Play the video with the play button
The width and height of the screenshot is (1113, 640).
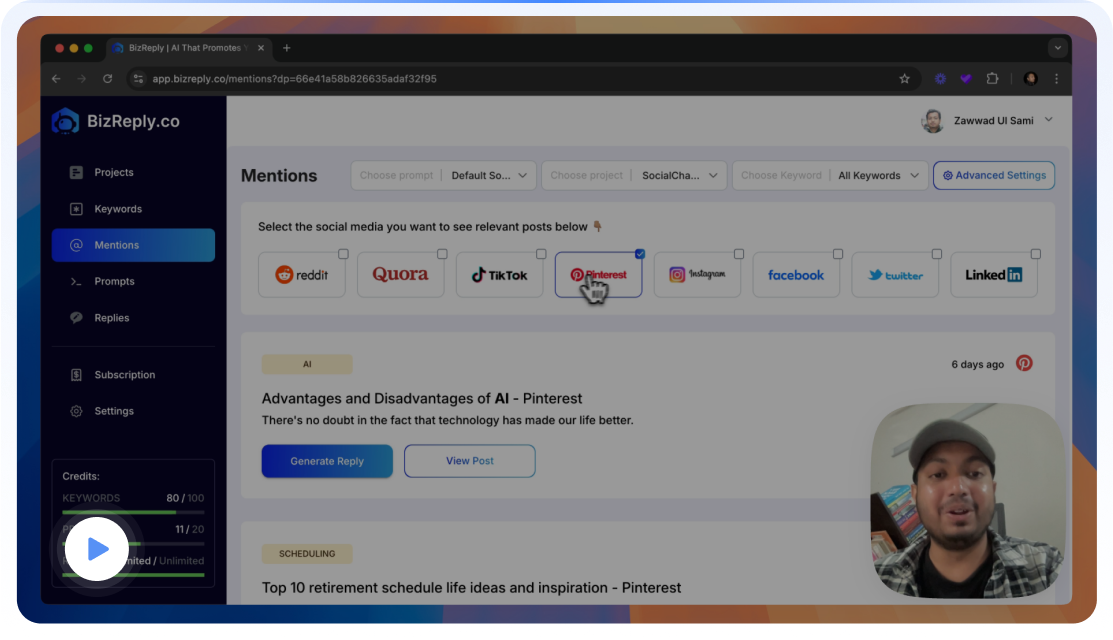point(97,549)
